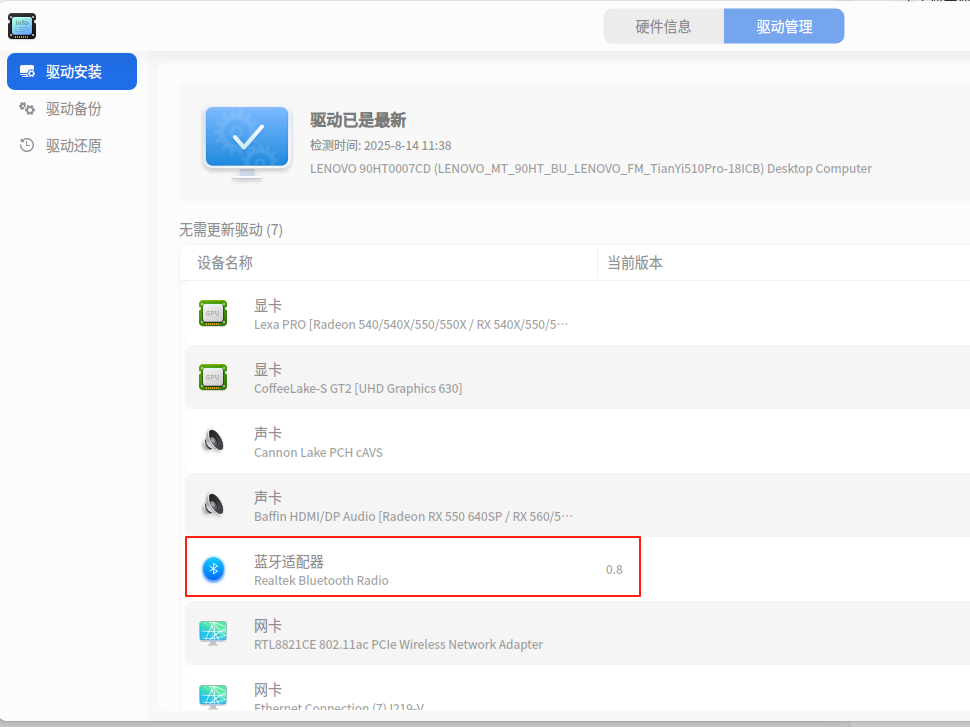The width and height of the screenshot is (970, 727).
Task: Click the Bluetooth icon for Realtek Bluetooth Radio
Action: click(x=213, y=569)
